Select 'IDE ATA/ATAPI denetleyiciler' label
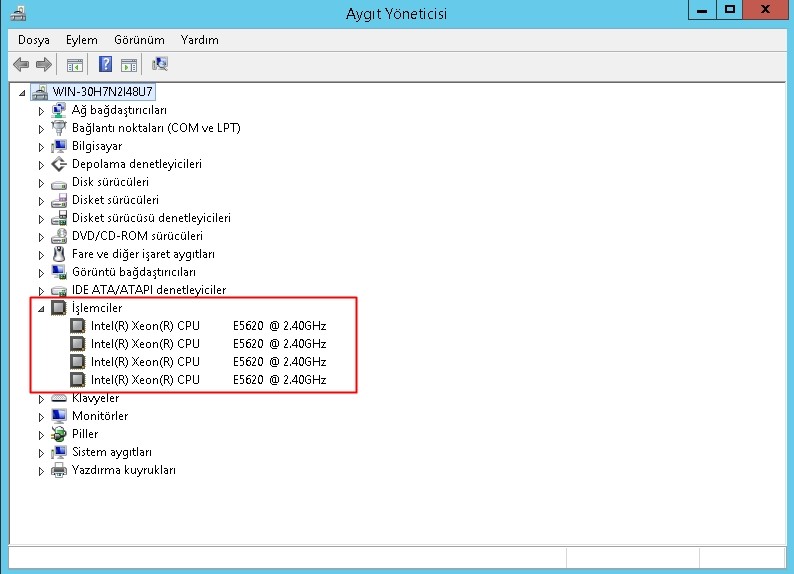Viewport: 794px width, 574px height. click(x=149, y=290)
